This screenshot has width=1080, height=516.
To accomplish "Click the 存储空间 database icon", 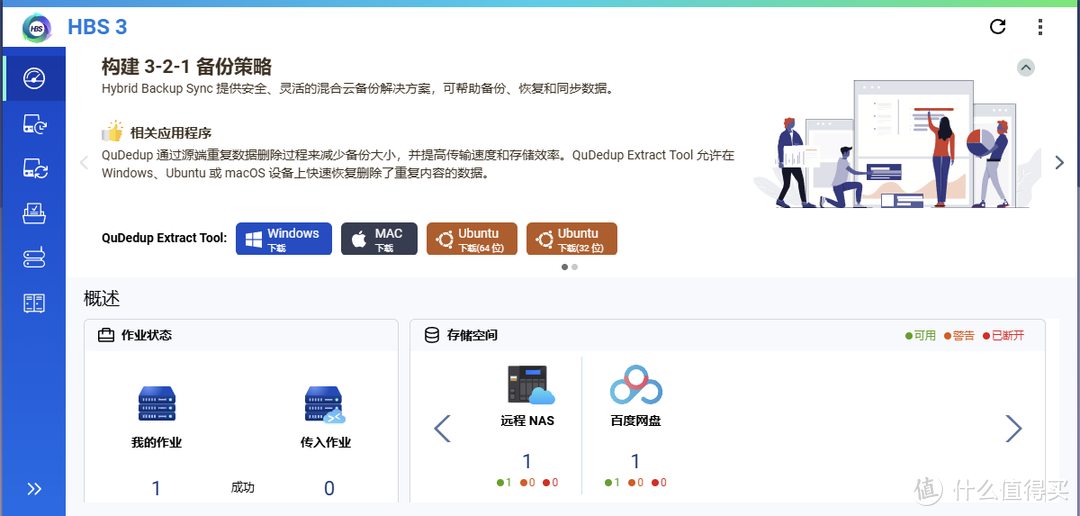I will pos(432,336).
